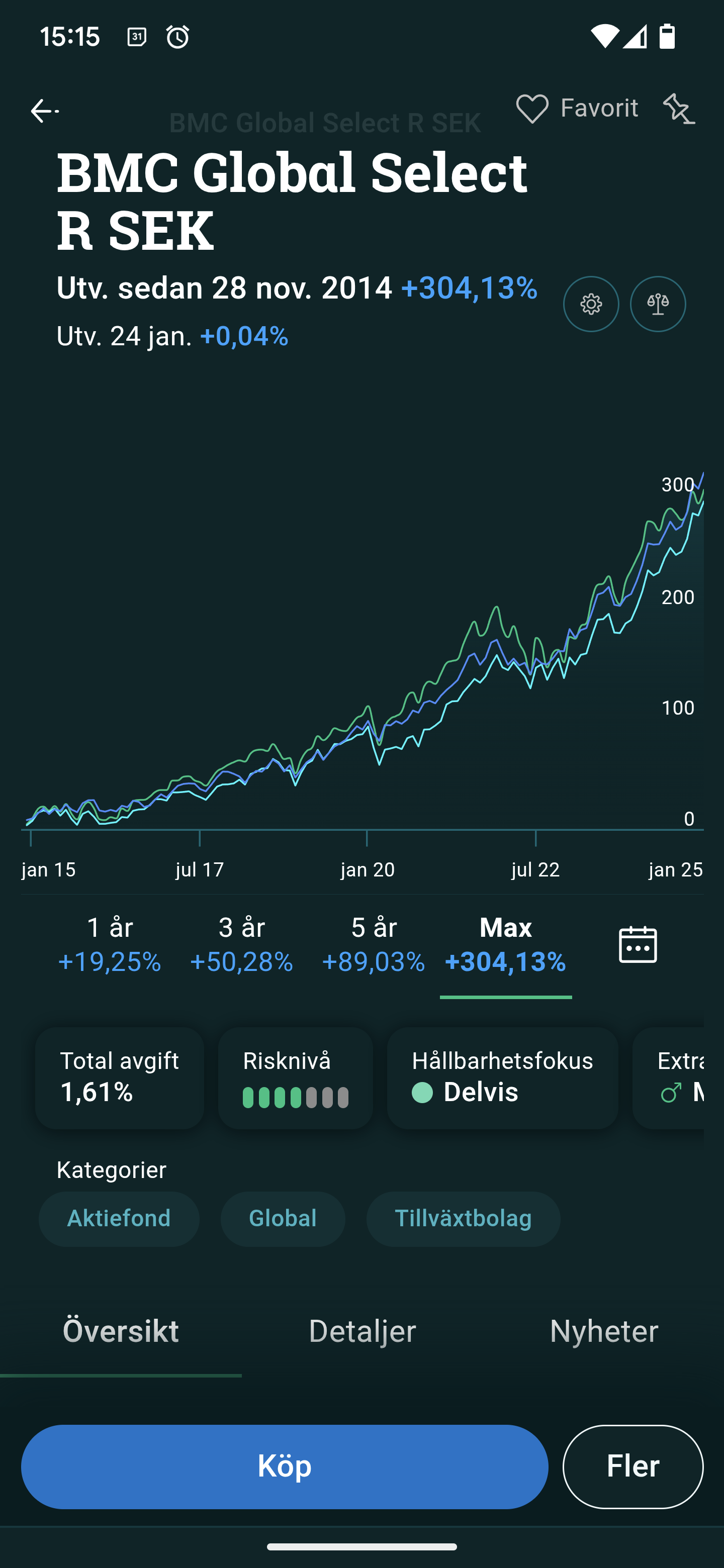This screenshot has height=1568, width=724.
Task: Open the Total avgift card
Action: click(119, 1077)
